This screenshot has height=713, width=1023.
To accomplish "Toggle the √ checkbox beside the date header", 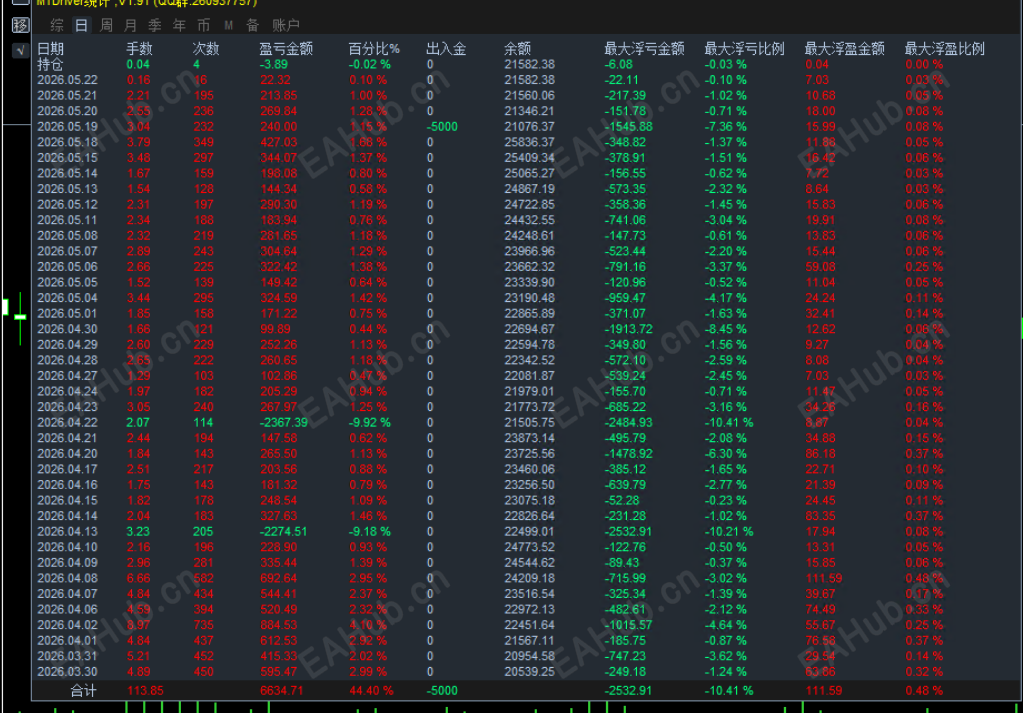I will [x=20, y=50].
